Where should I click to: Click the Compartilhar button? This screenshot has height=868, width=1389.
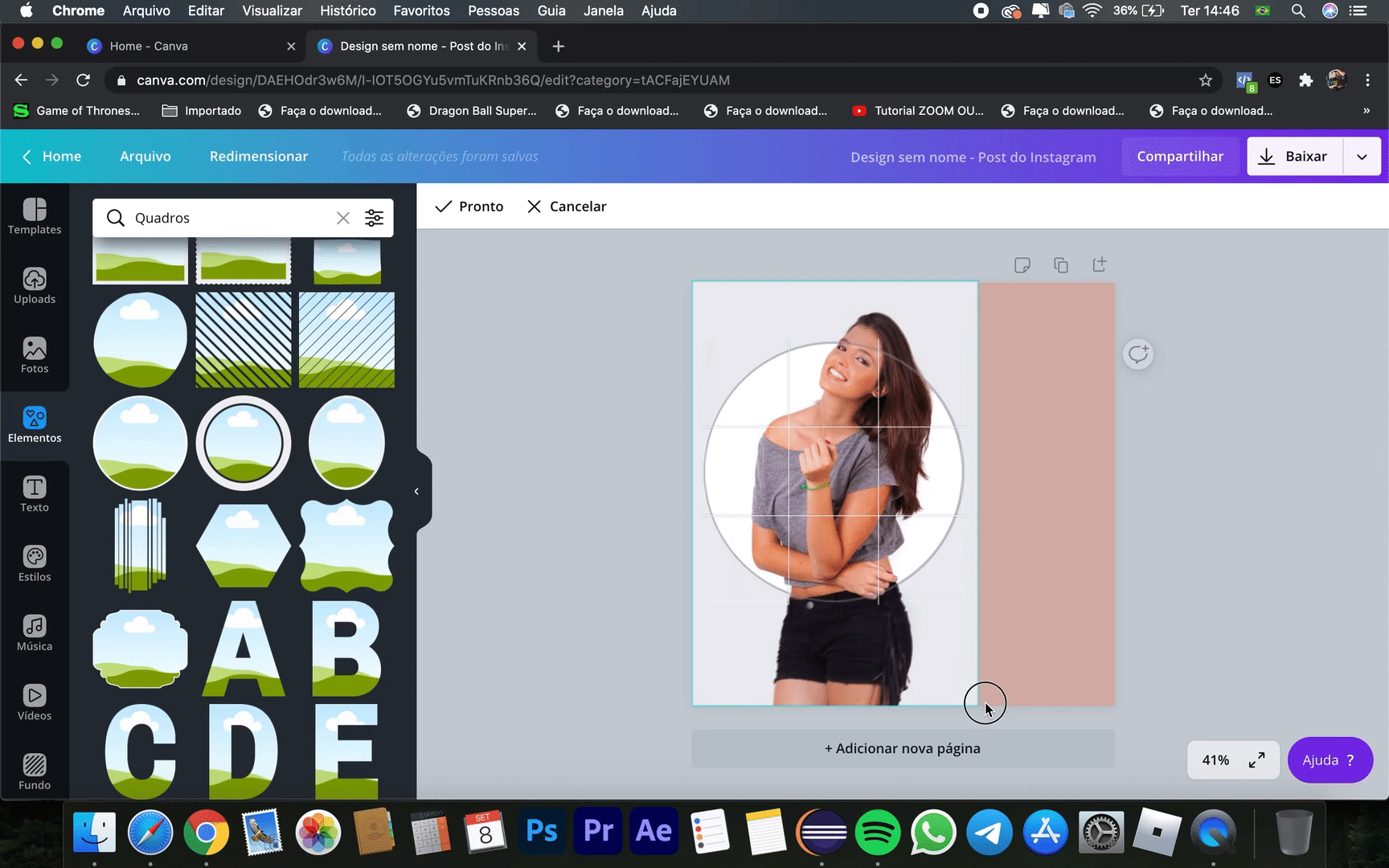(1180, 157)
